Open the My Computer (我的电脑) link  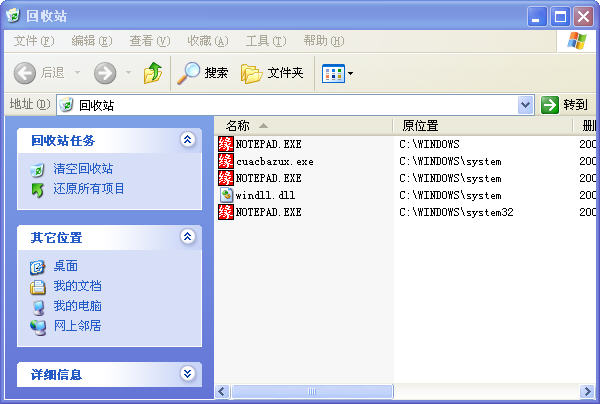tap(77, 306)
